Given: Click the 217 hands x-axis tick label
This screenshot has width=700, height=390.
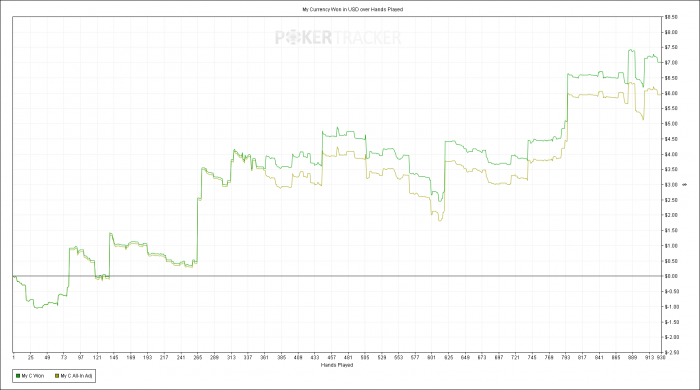Looking at the screenshot, I should click(x=164, y=358).
